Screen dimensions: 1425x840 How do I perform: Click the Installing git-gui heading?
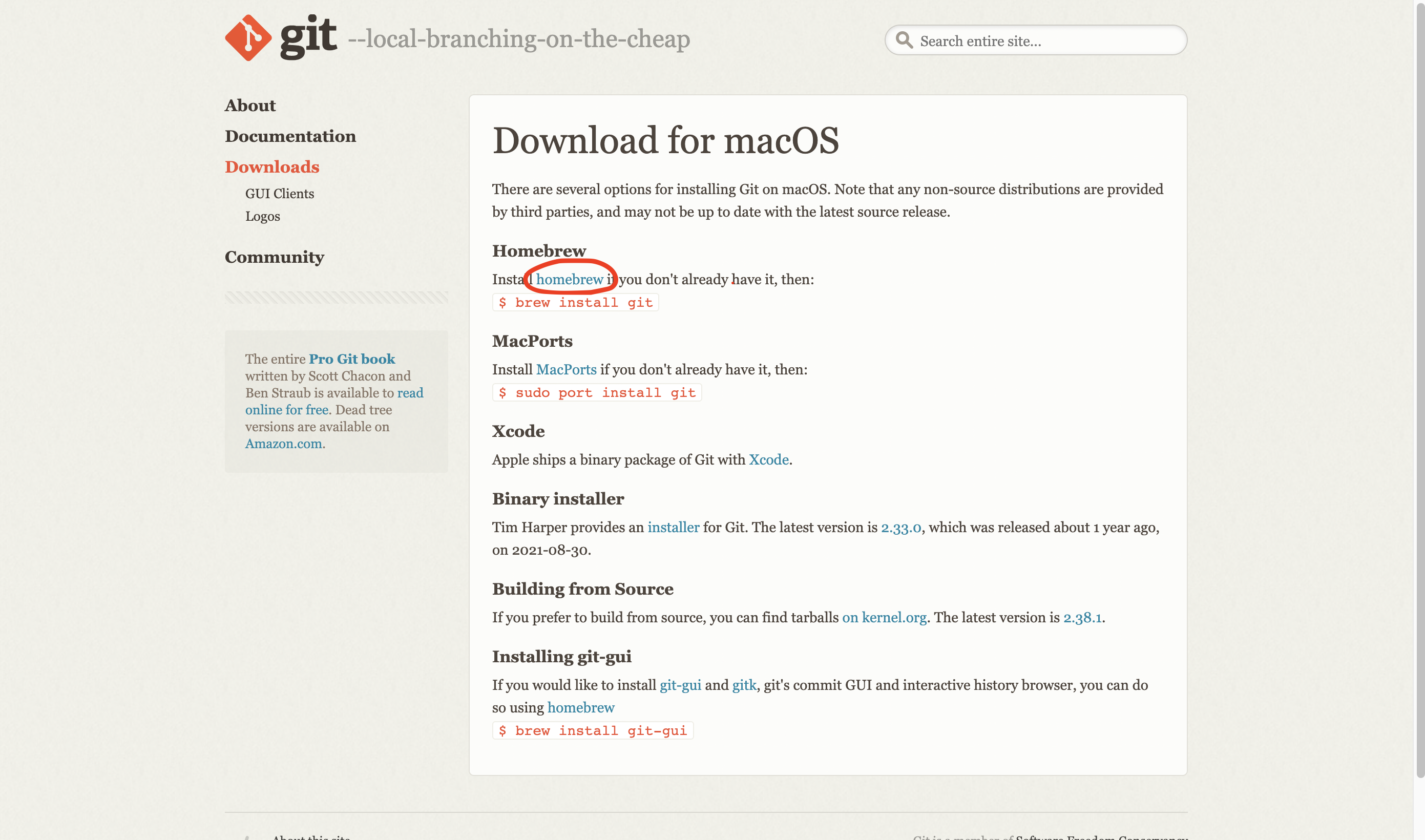click(x=561, y=657)
